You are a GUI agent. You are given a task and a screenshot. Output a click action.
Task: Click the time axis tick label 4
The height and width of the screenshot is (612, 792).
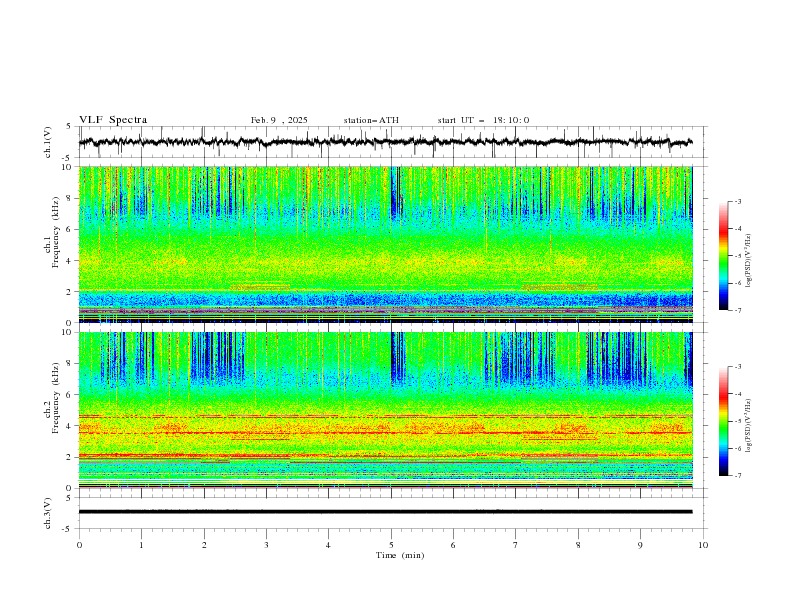click(x=328, y=545)
